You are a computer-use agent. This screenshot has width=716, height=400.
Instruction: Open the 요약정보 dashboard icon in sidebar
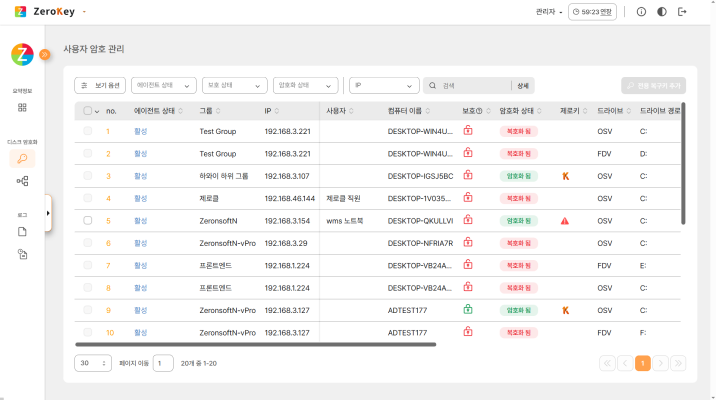tap(22, 107)
